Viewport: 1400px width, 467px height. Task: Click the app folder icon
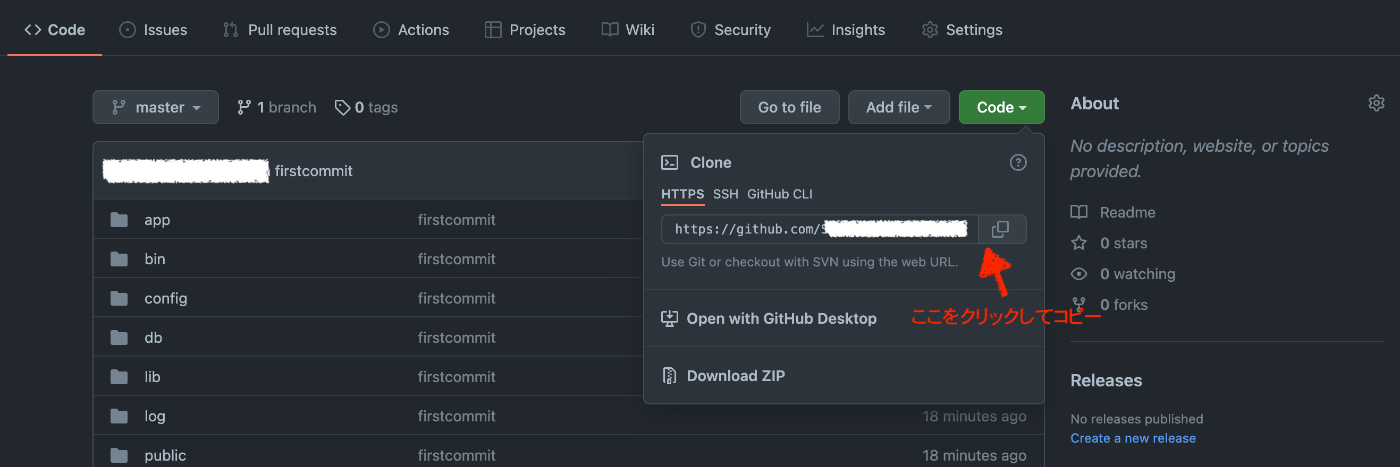[120, 220]
